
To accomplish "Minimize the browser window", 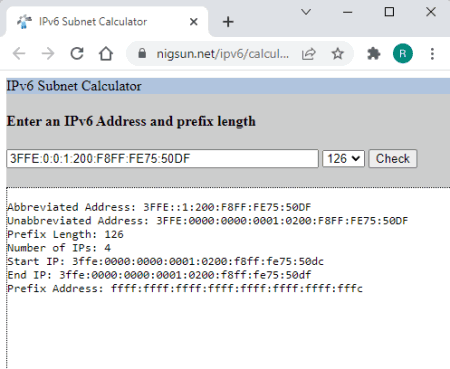I will tap(348, 12).
